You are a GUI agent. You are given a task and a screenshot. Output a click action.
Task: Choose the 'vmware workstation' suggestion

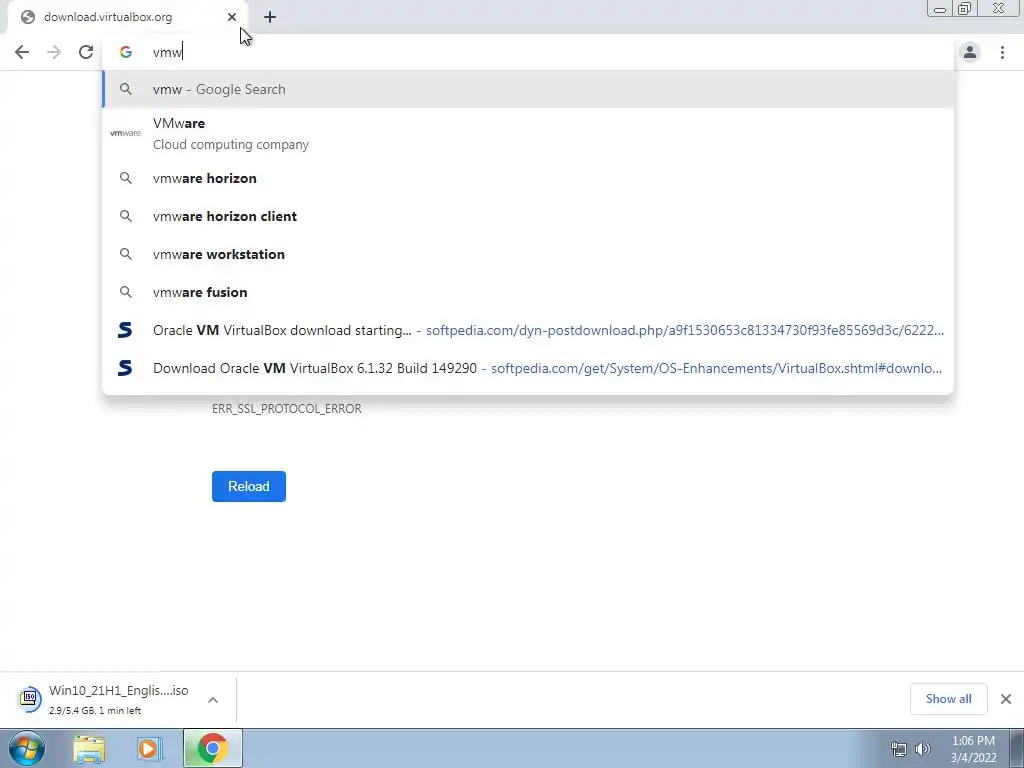[x=528, y=254]
